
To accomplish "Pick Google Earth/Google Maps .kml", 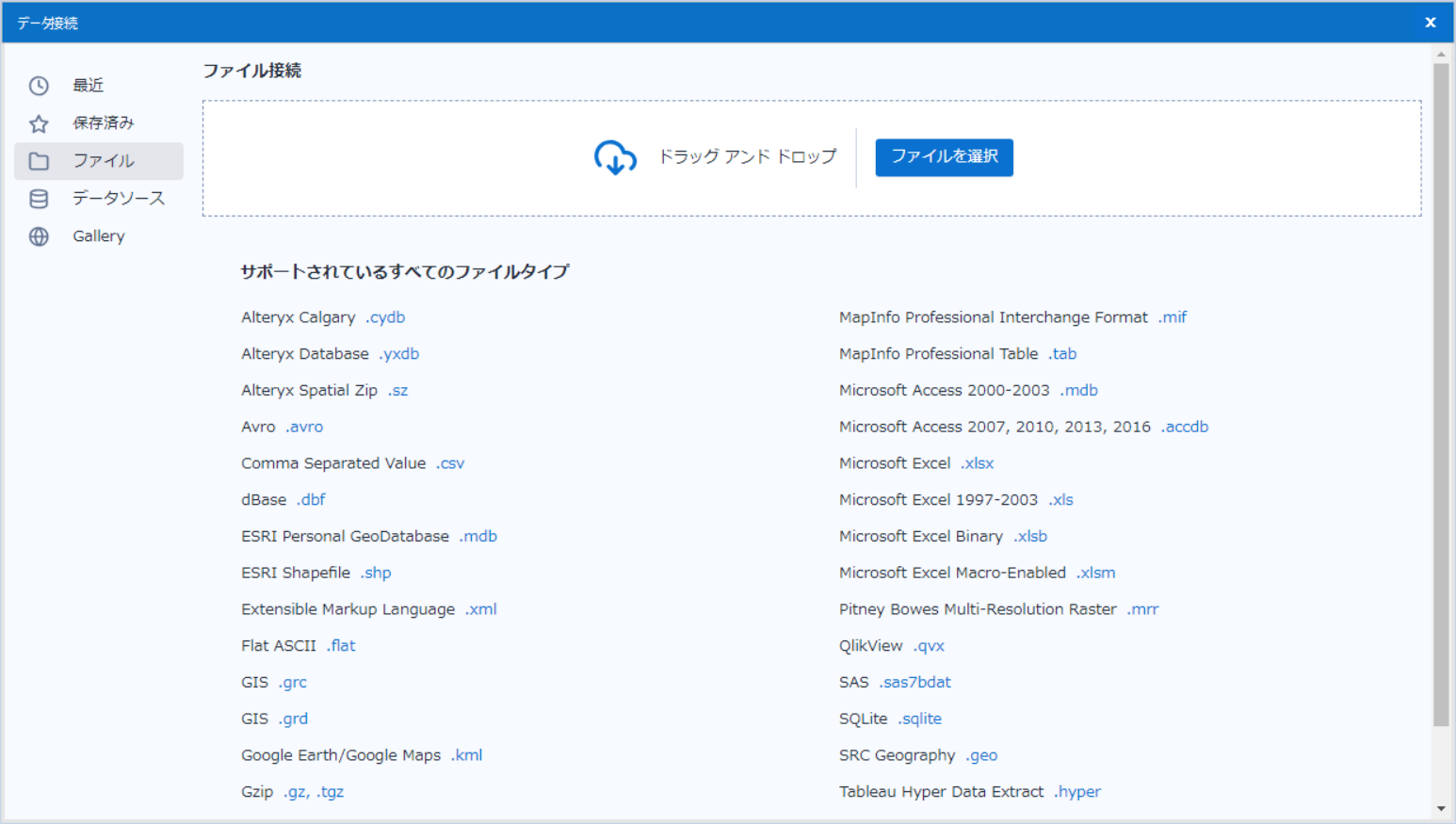I will 362,755.
